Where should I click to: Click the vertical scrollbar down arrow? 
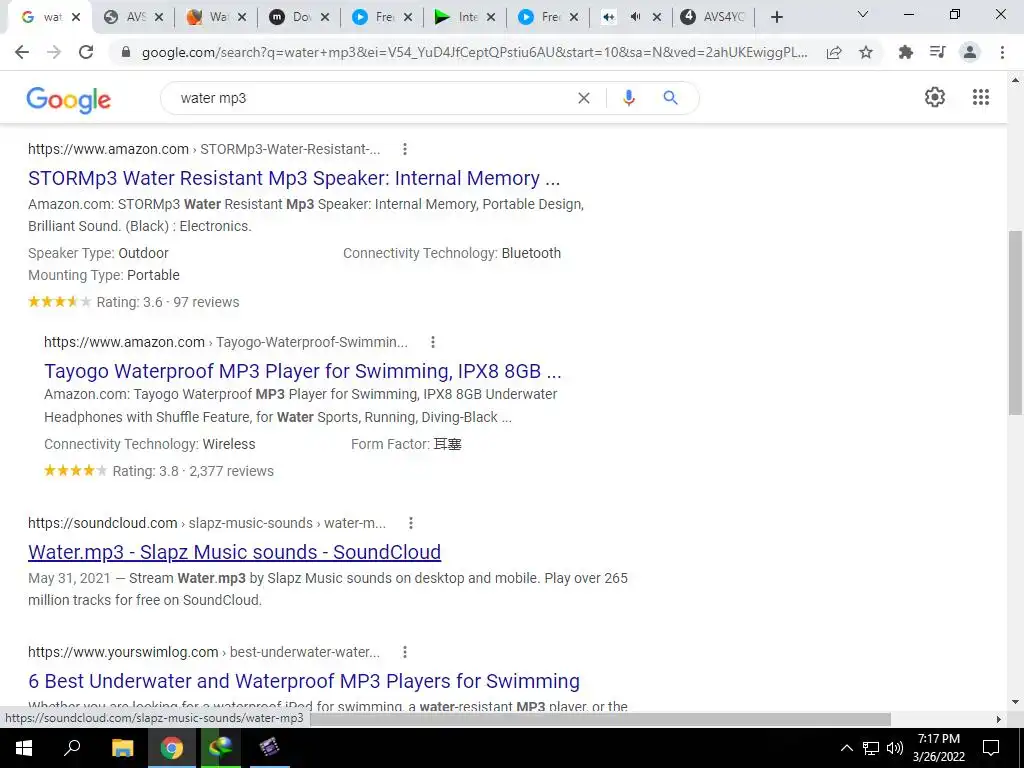(x=1015, y=702)
